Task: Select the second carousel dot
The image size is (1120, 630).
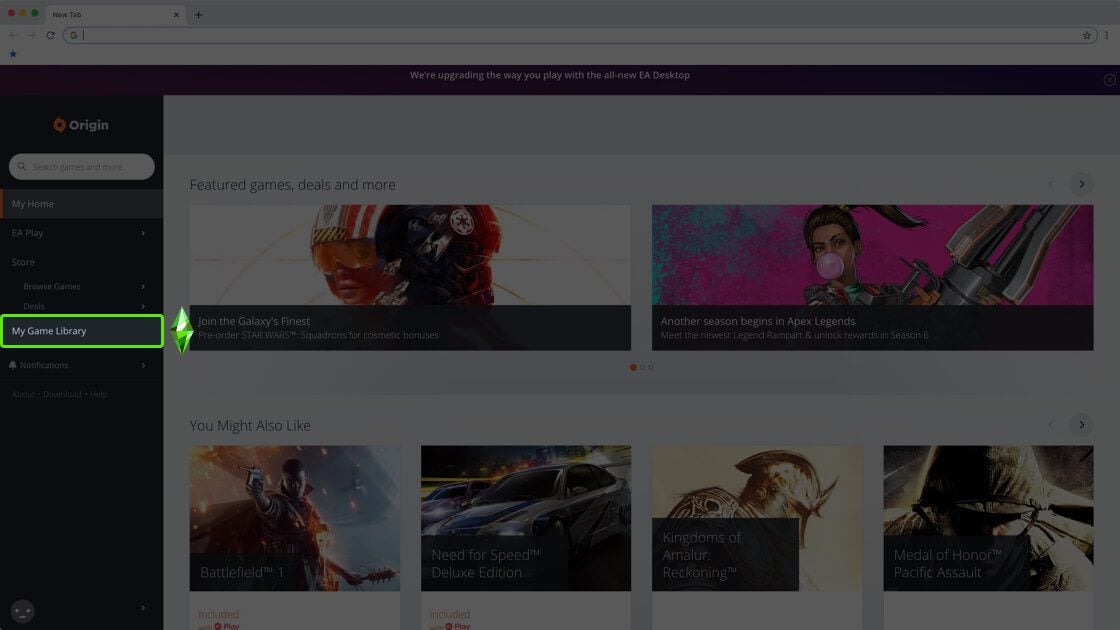Action: point(642,367)
